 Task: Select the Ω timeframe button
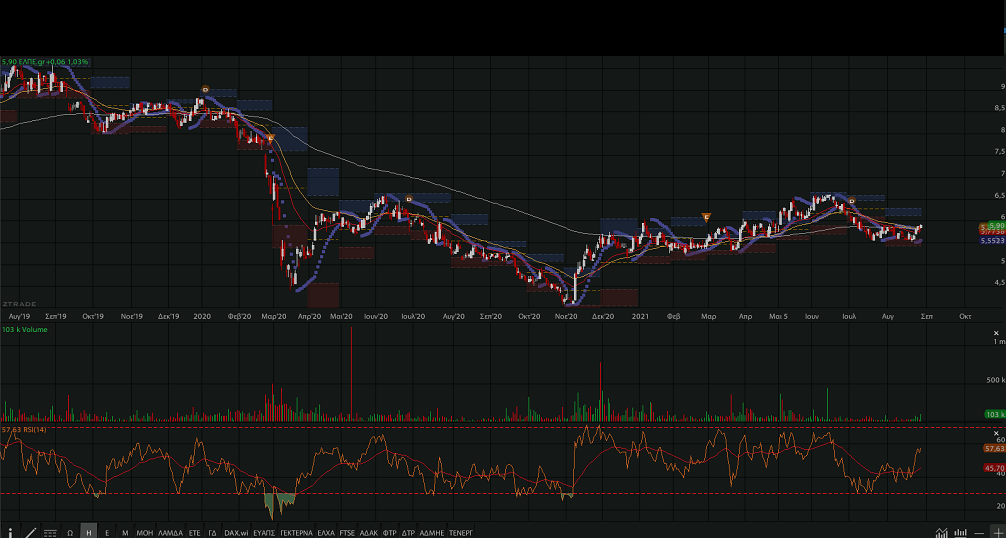click(70, 533)
